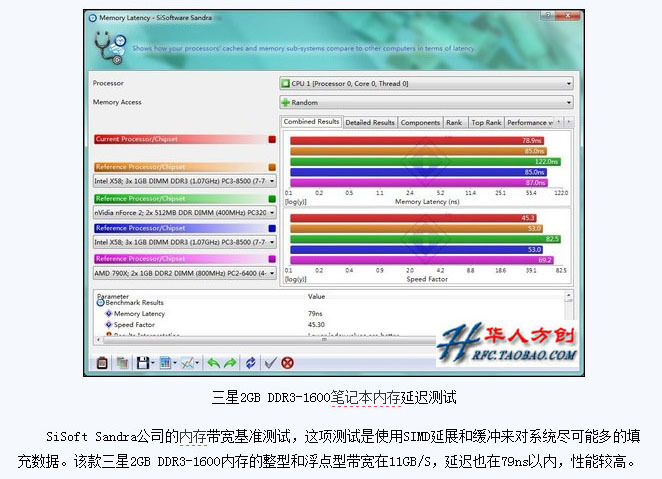Screen dimensions: 662x479
Task: Click the green 82.5 speed factor bar
Action: [x=425, y=239]
